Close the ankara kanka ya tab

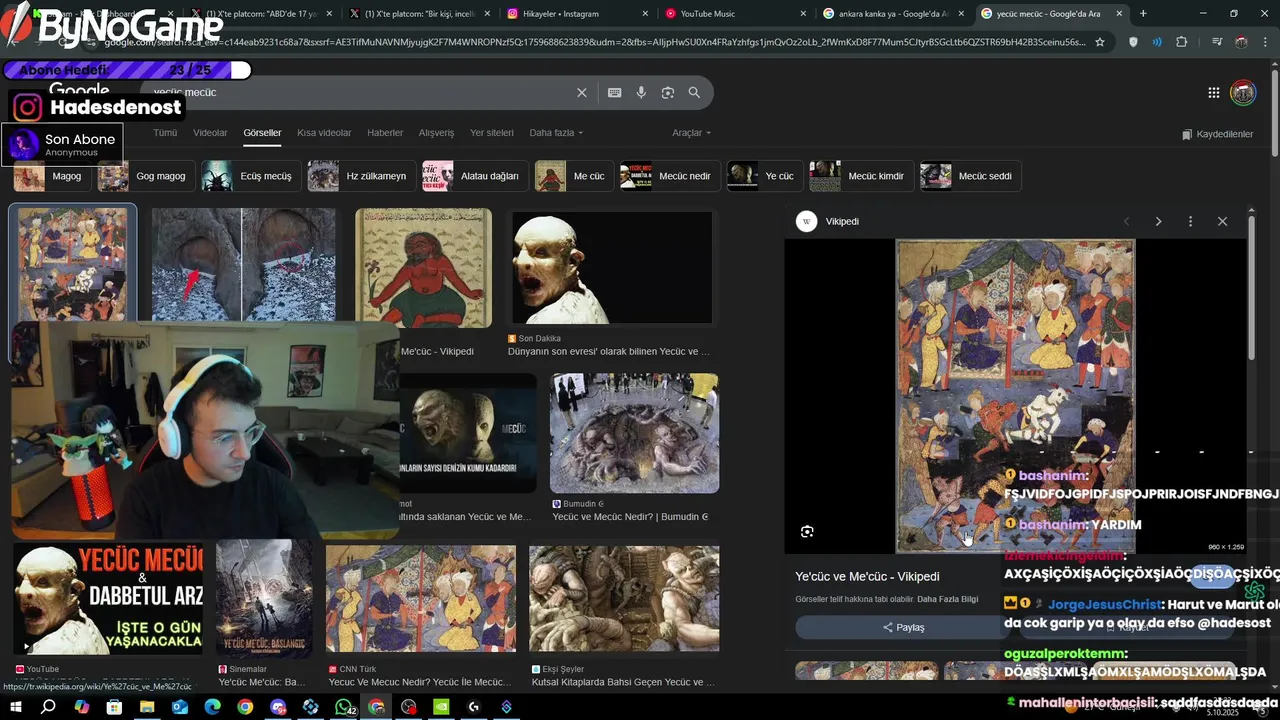pyautogui.click(x=959, y=14)
